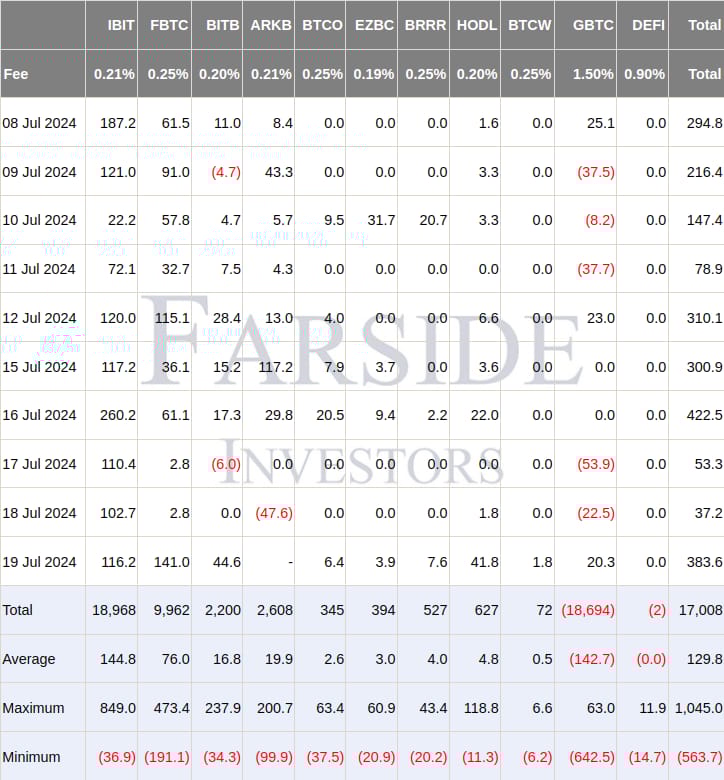
Task: Click the Minimum row label
Action: point(31,757)
